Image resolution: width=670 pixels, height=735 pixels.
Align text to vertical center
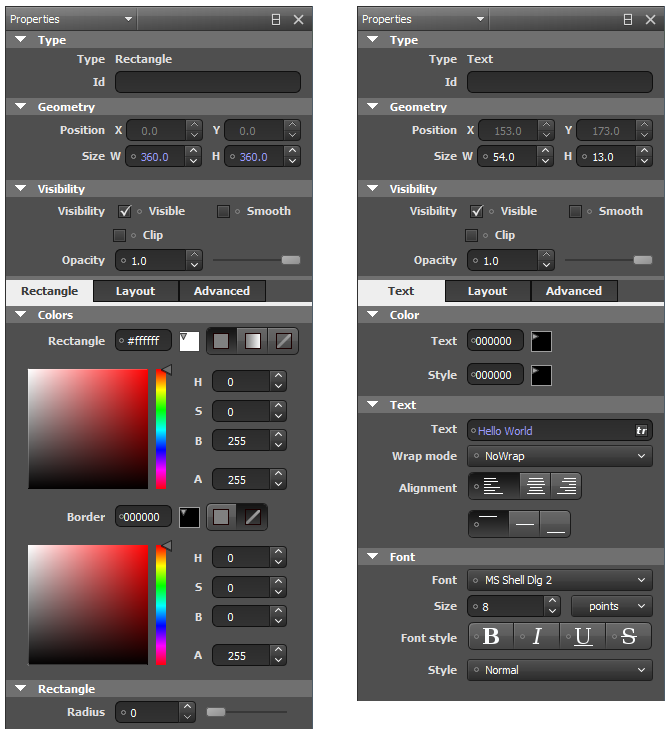point(524,524)
